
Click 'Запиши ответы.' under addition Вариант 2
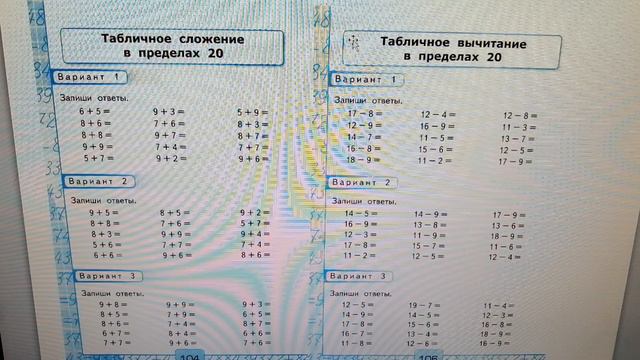coord(104,200)
